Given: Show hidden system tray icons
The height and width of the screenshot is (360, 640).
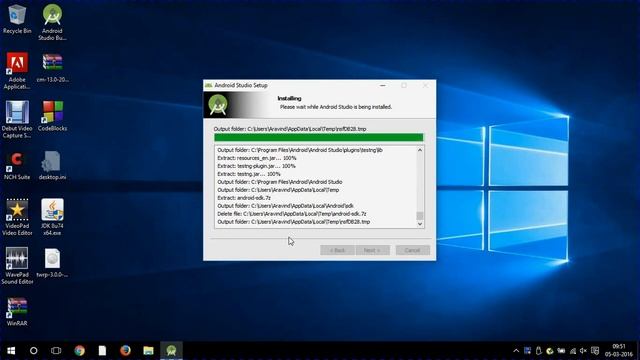Looking at the screenshot, I should click(516, 351).
